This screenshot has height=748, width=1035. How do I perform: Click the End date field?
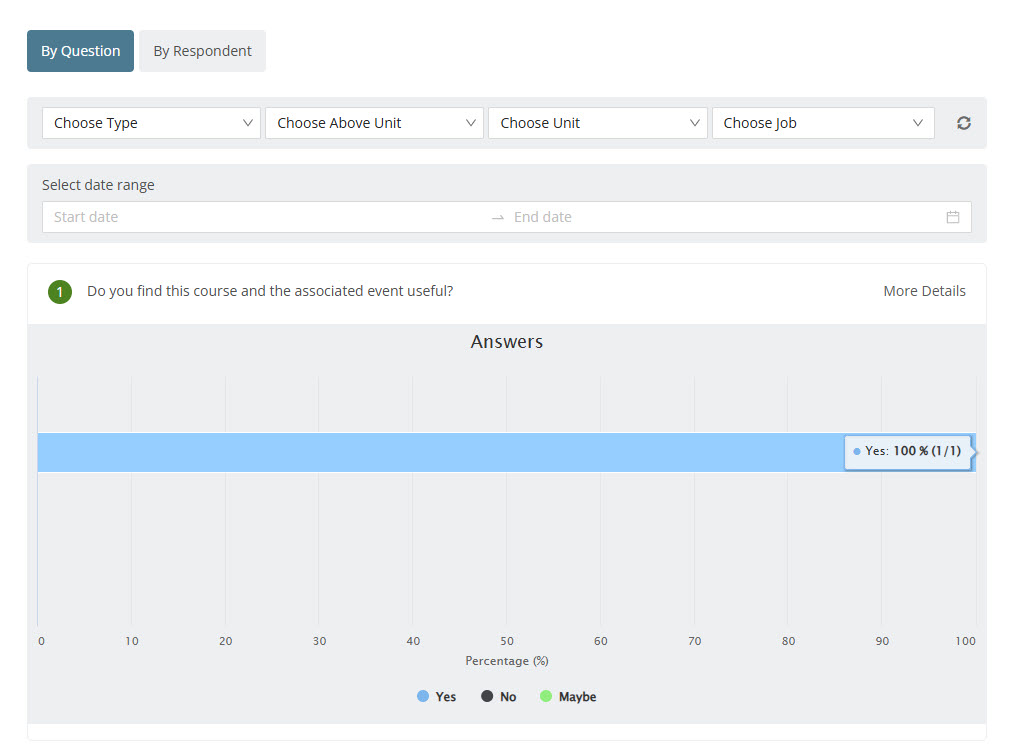(x=724, y=217)
